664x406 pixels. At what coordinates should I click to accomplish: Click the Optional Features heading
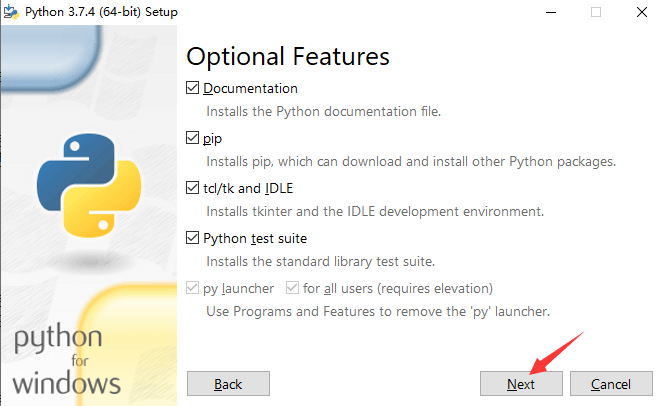tap(288, 55)
